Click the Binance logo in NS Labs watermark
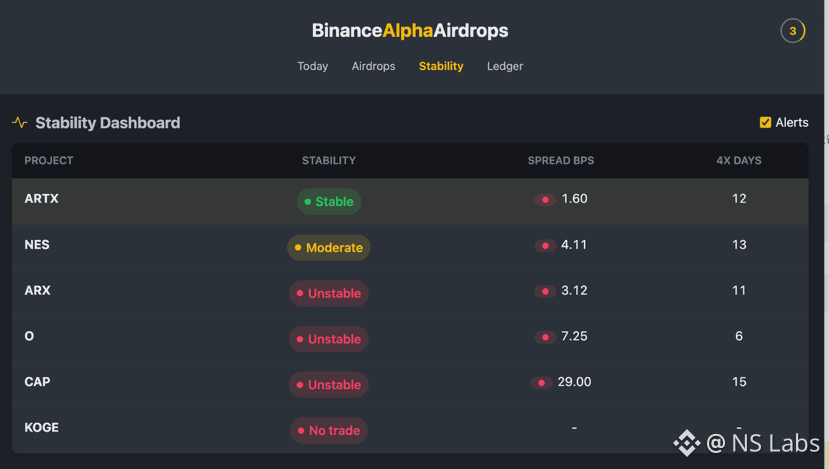The width and height of the screenshot is (829, 469). (x=686, y=443)
